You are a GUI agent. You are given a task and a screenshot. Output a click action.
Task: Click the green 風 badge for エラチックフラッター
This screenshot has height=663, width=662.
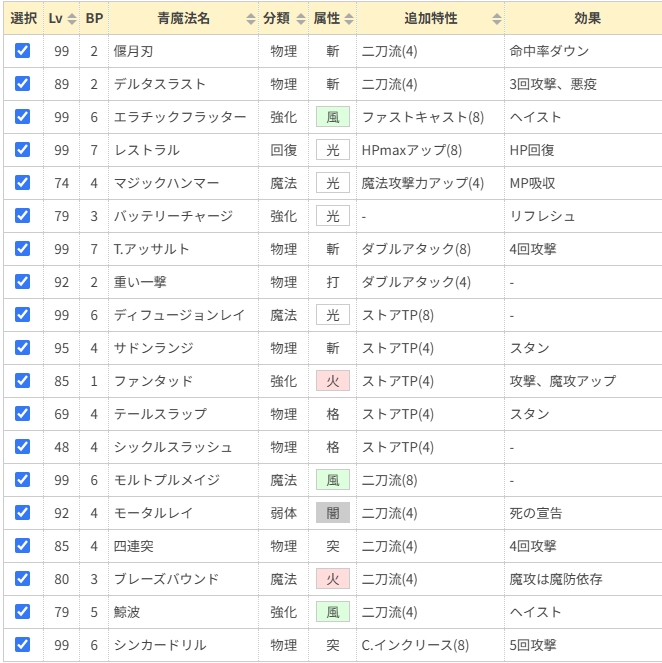tap(332, 117)
